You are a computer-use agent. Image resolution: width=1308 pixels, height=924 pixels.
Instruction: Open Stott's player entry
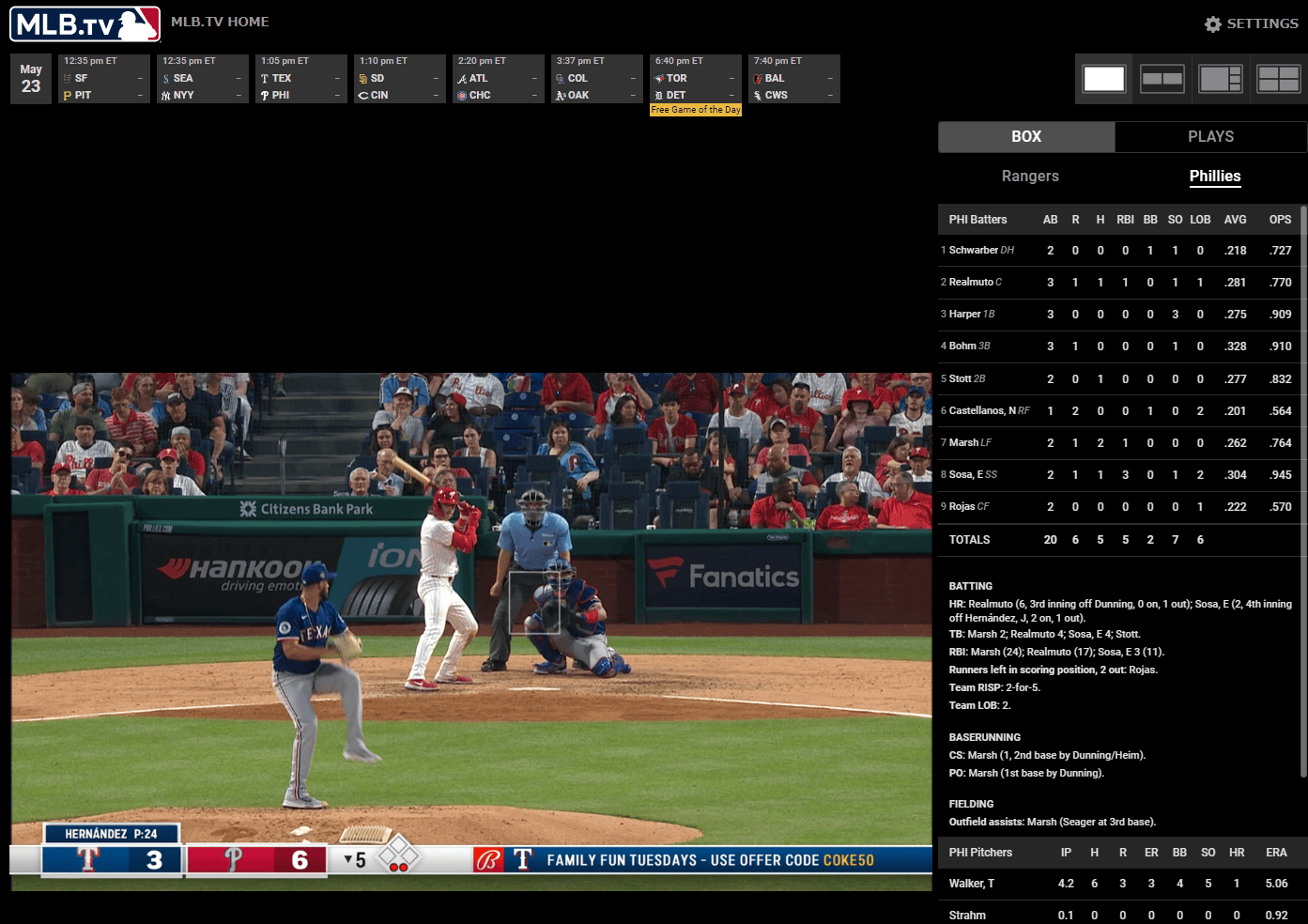(961, 379)
